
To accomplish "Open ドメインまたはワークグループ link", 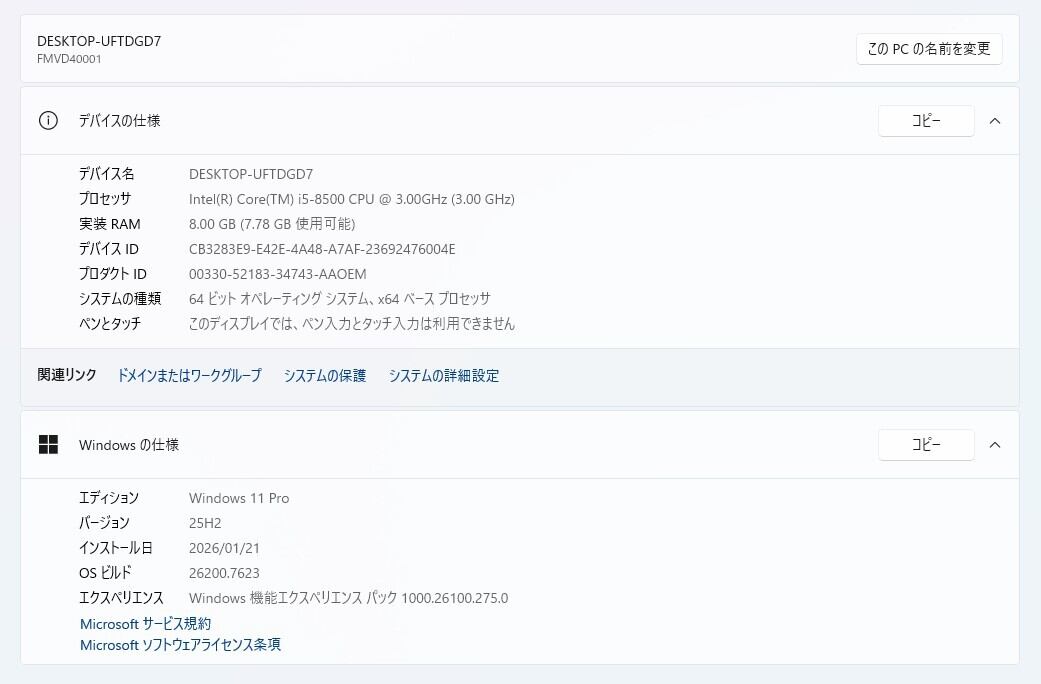I will click(189, 375).
